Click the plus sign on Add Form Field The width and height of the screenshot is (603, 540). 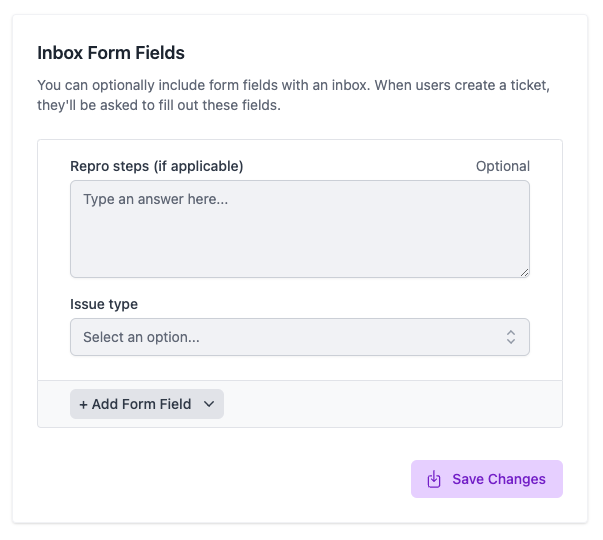(83, 405)
